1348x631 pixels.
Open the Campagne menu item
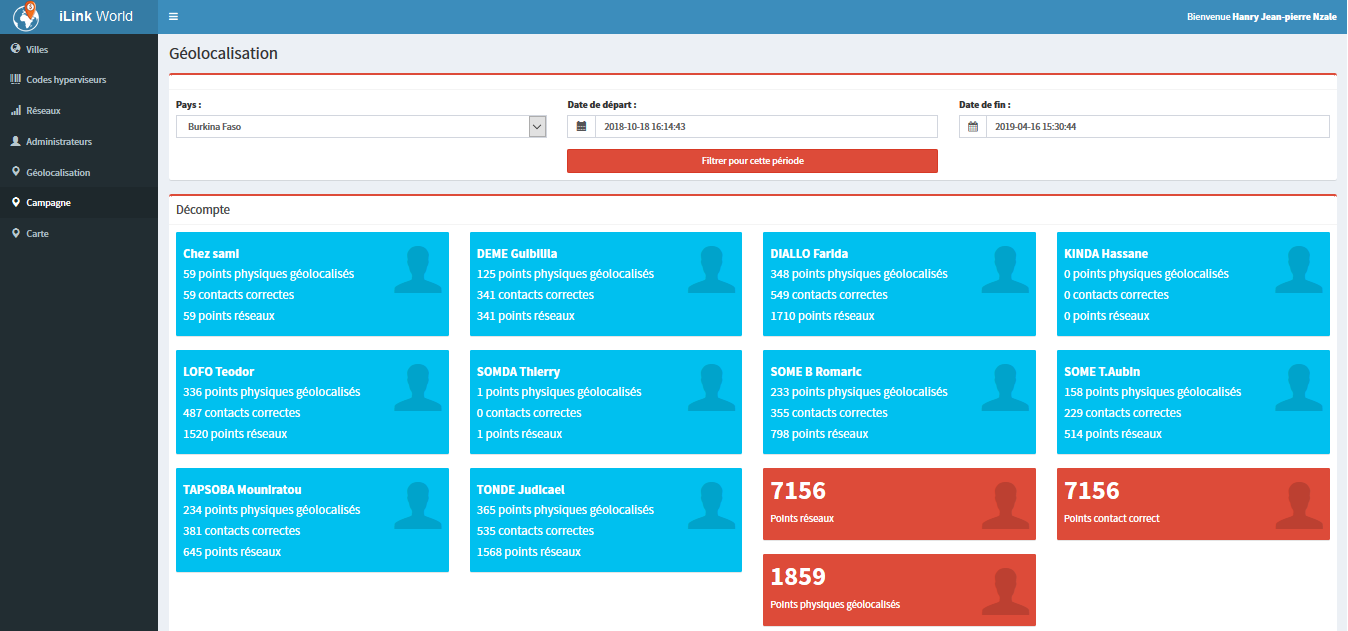[48, 203]
